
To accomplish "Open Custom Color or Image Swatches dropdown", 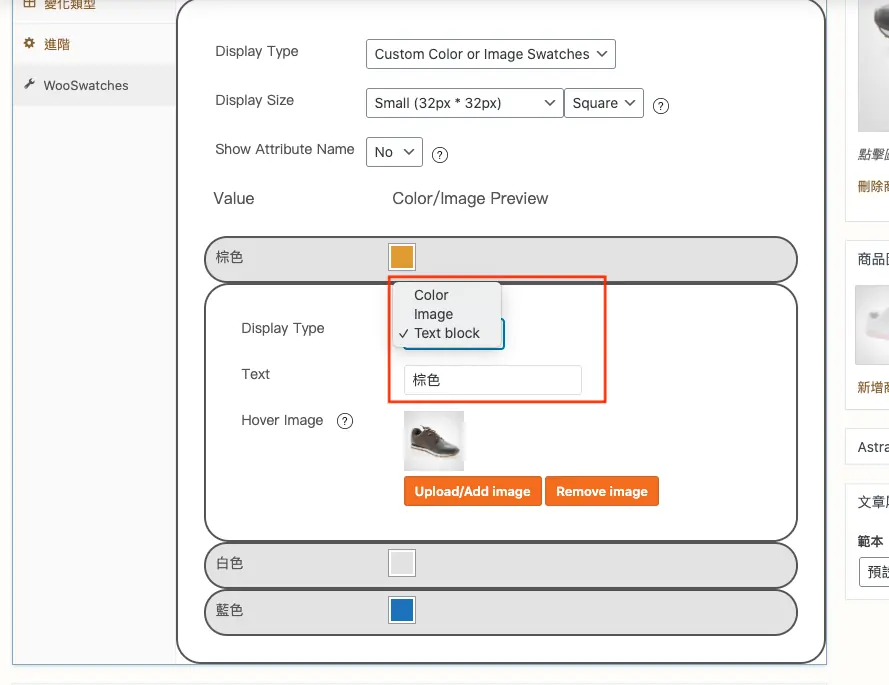I will (491, 54).
